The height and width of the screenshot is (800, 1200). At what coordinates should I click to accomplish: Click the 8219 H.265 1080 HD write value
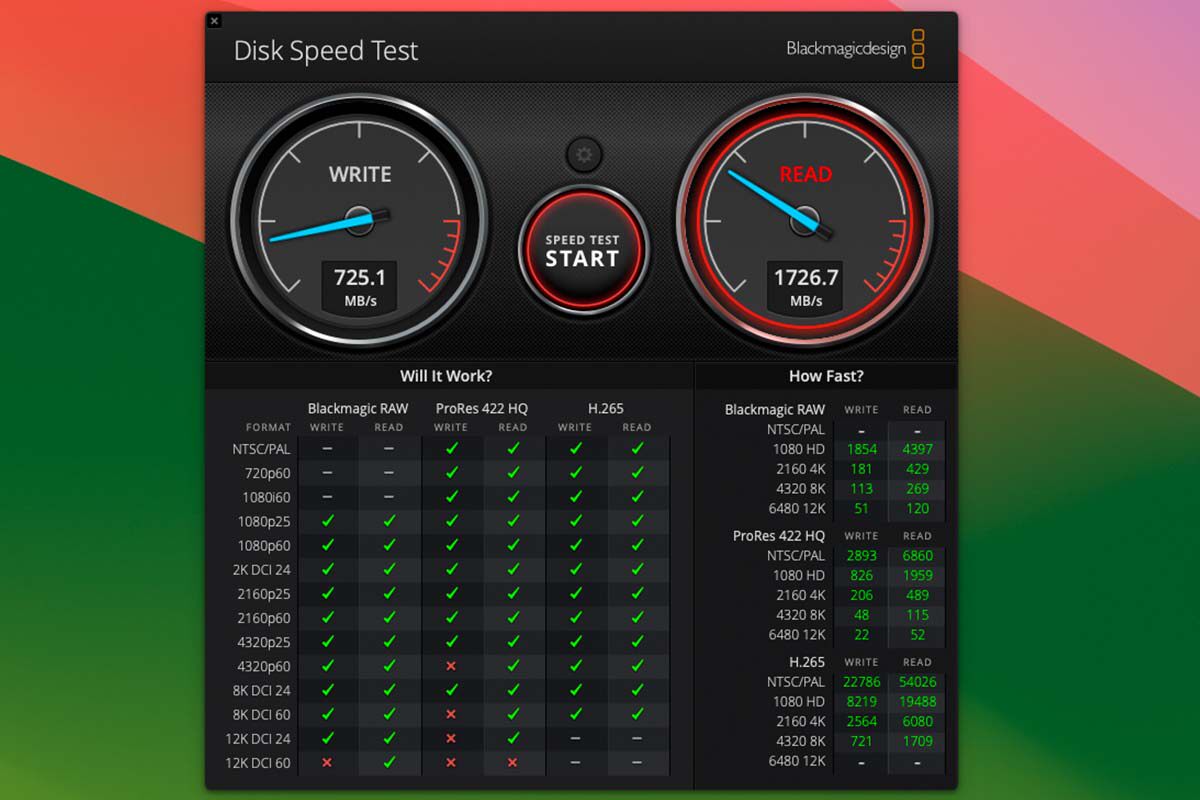(x=861, y=702)
